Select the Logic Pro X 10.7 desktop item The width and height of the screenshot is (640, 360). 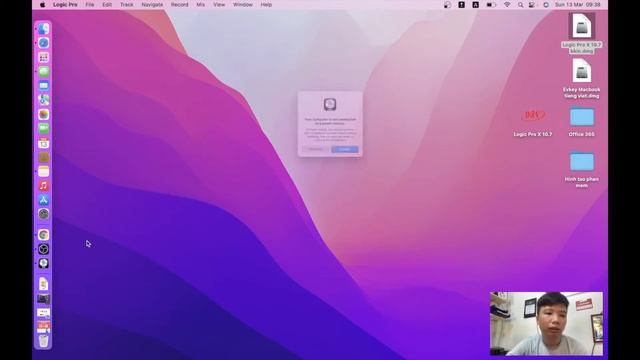pos(533,122)
